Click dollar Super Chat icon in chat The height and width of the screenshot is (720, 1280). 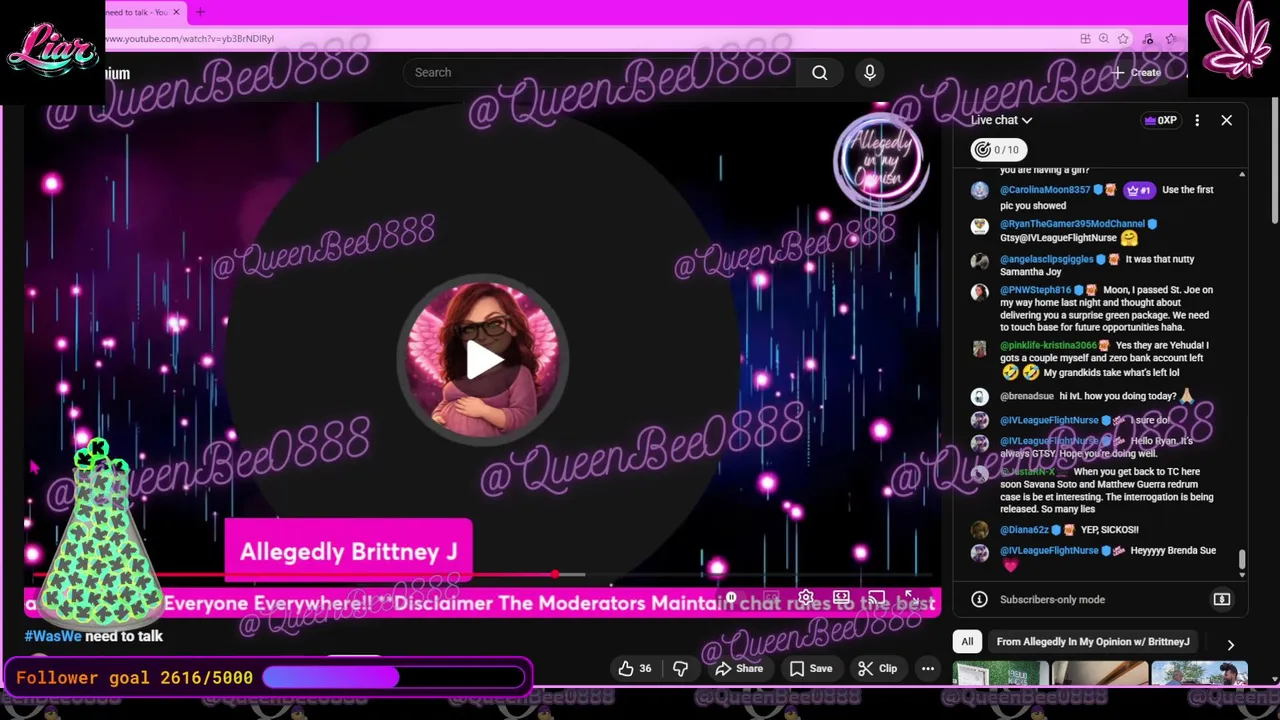(1222, 599)
